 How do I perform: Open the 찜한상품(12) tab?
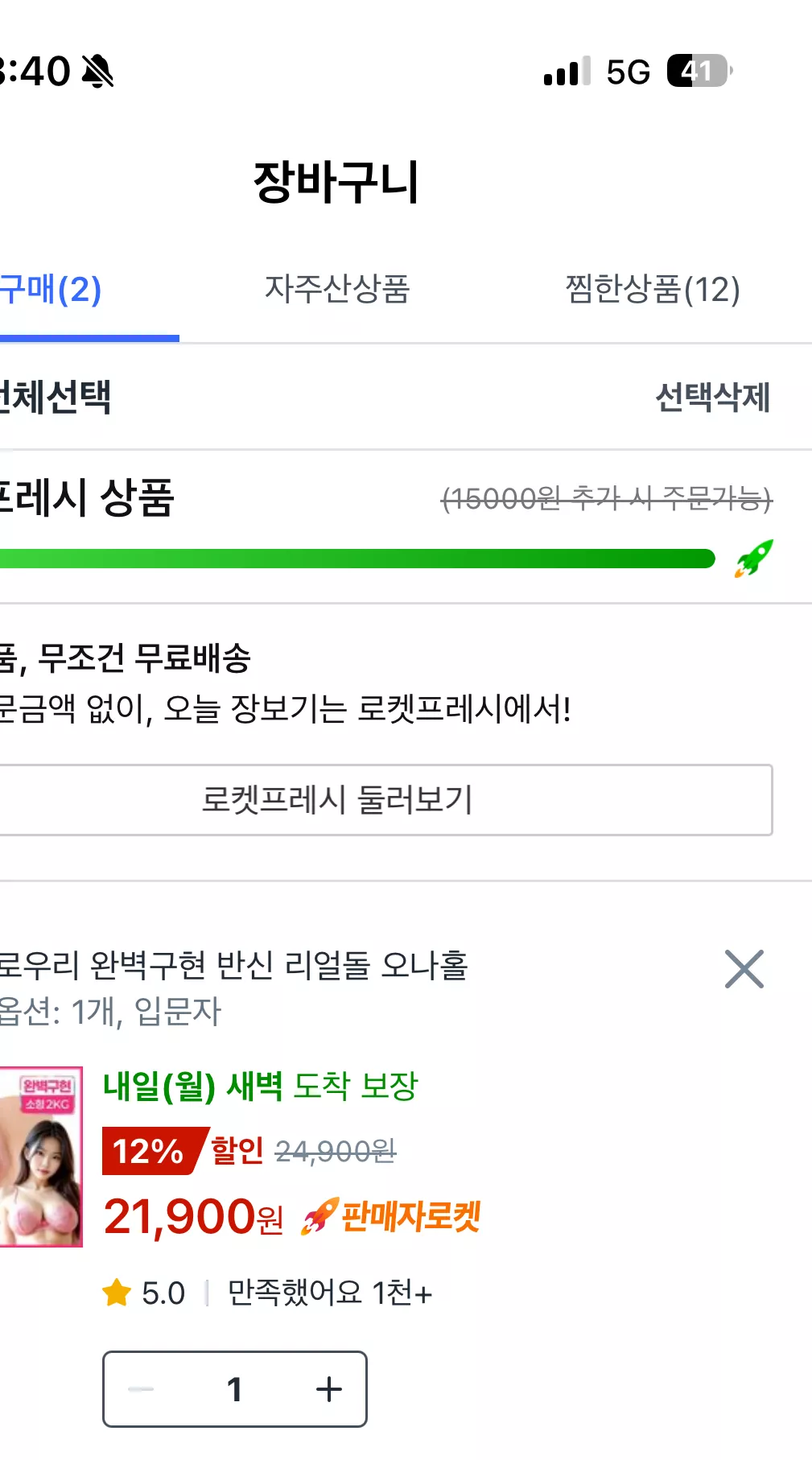coord(653,289)
